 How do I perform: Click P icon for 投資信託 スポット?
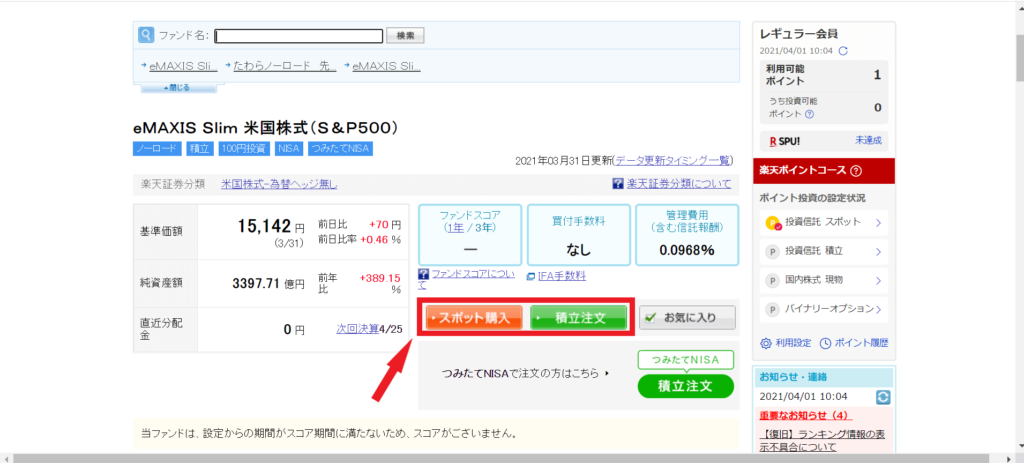pyautogui.click(x=773, y=223)
